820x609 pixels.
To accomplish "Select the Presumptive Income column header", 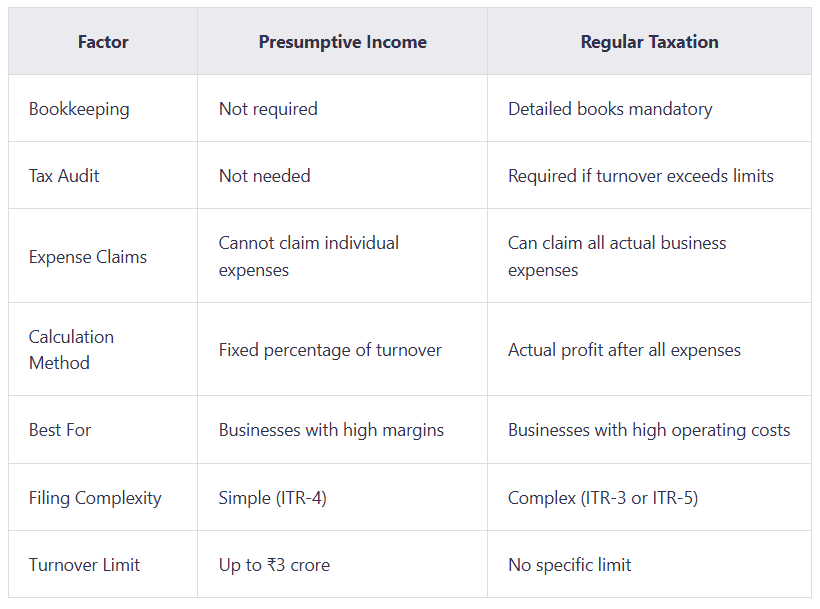I will 343,42.
